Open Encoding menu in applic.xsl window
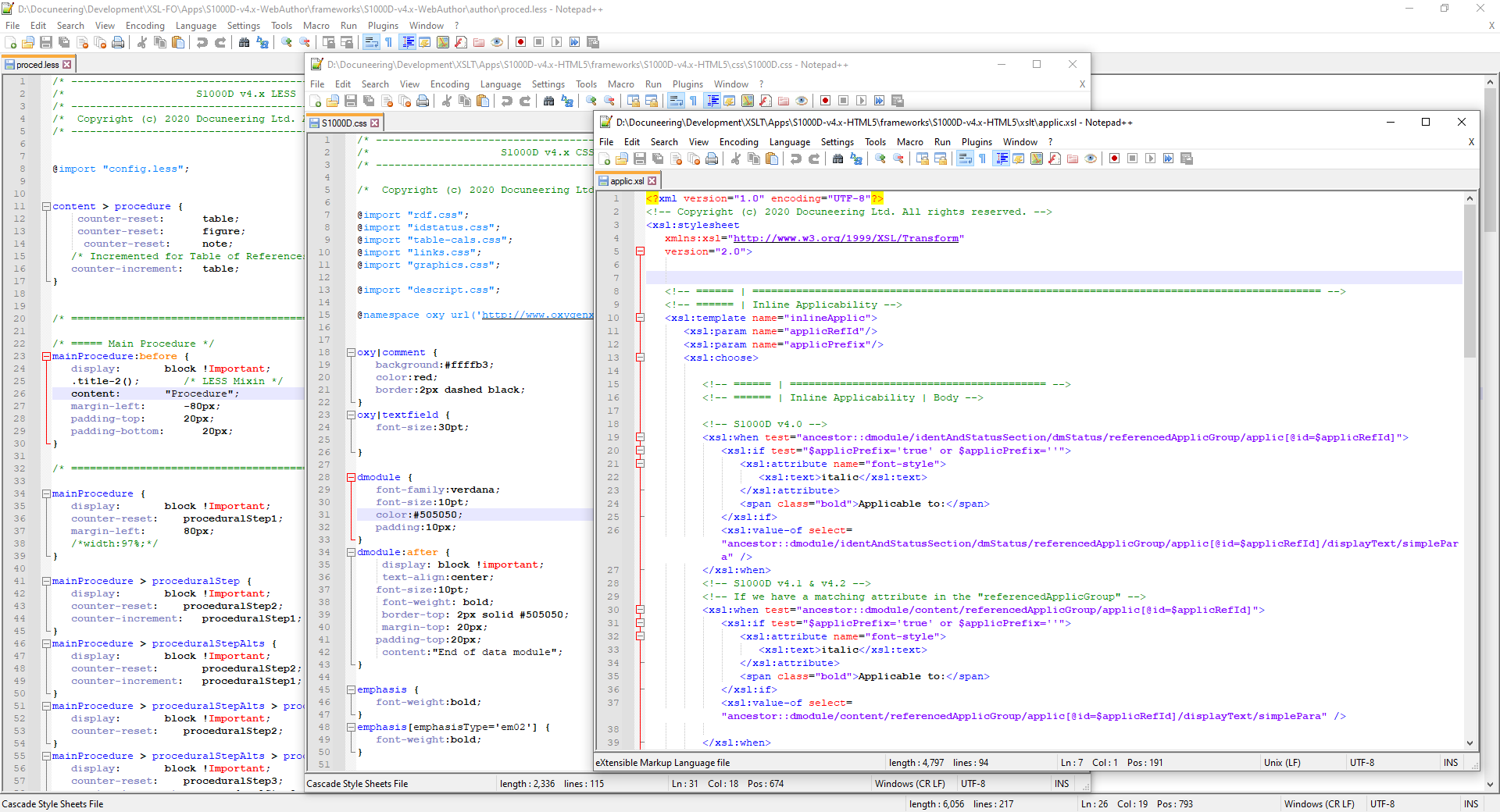The width and height of the screenshot is (1500, 812). tap(738, 142)
